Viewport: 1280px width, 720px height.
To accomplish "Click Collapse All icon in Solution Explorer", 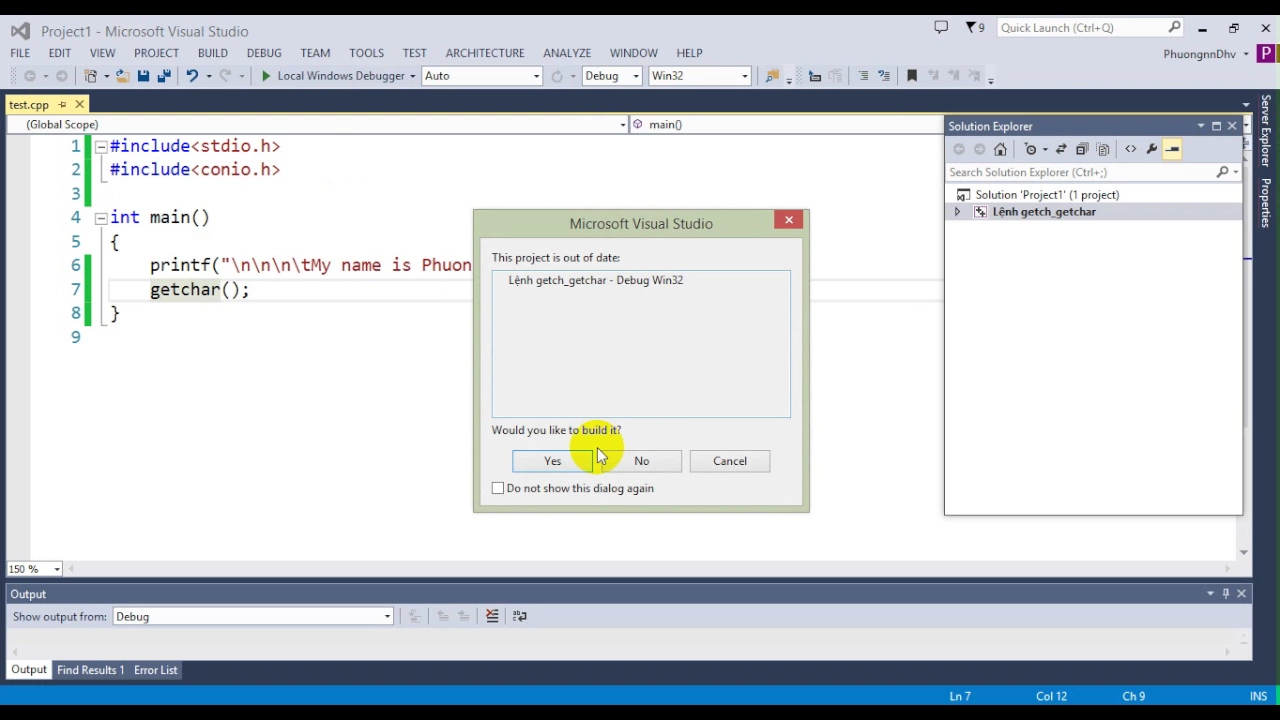I will click(x=1082, y=149).
